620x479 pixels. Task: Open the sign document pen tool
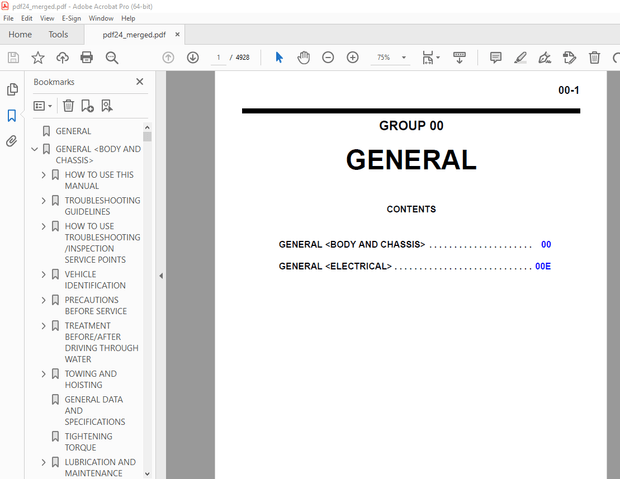[x=544, y=58]
